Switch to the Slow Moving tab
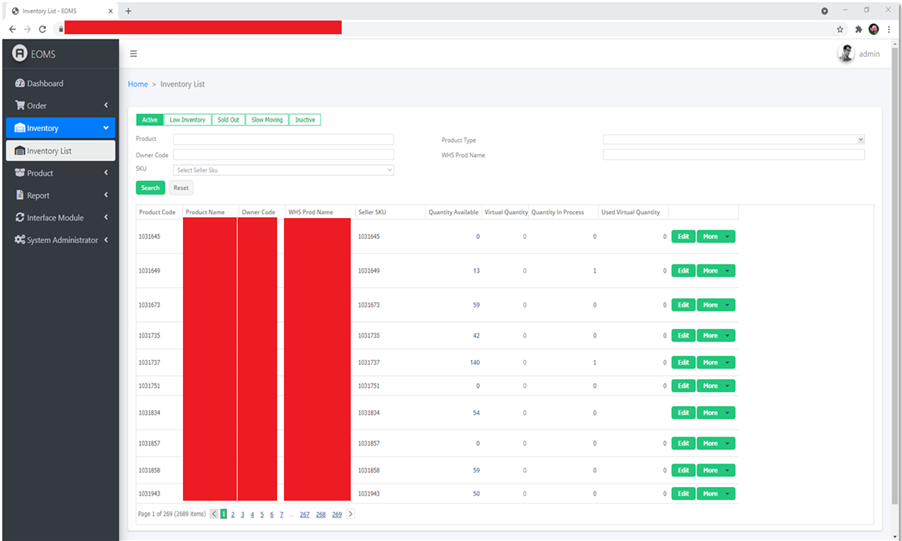 click(x=267, y=120)
